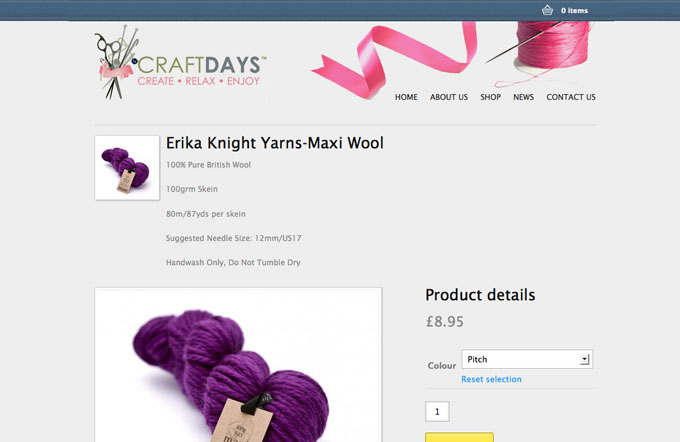Open the ABOUT US page
The image size is (680, 442).
(x=449, y=97)
